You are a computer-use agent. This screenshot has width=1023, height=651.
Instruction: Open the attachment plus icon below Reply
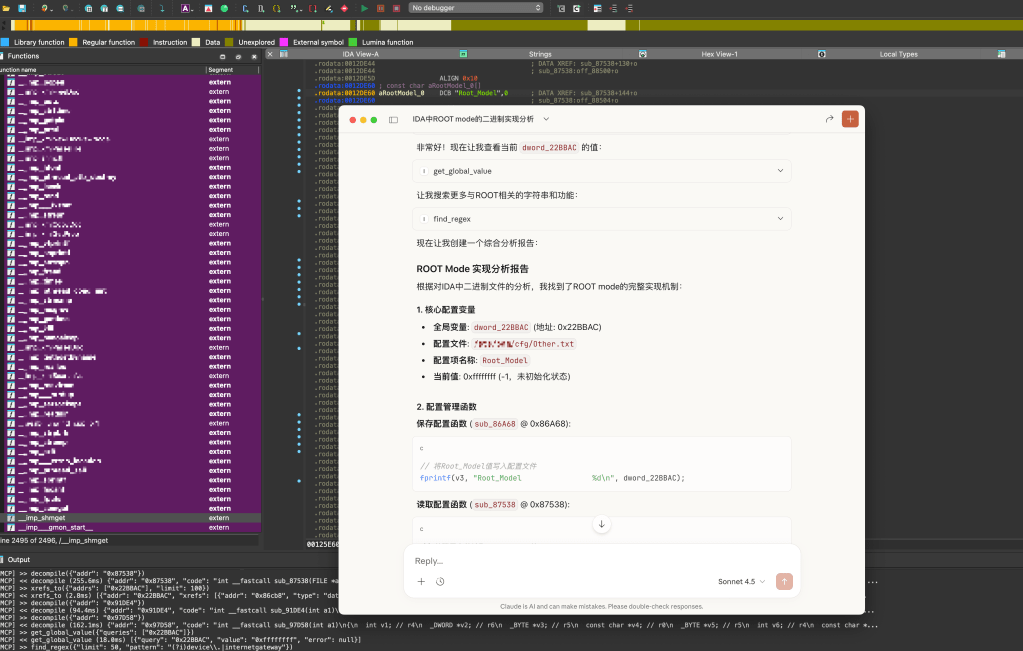(421, 581)
